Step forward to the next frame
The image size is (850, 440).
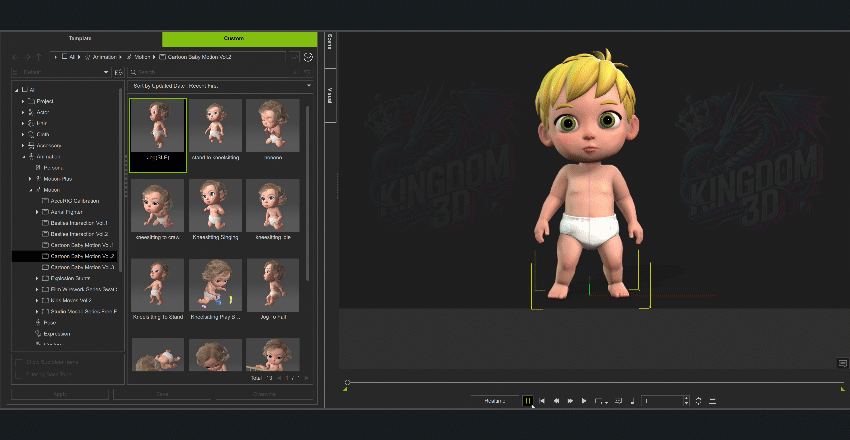pyautogui.click(x=570, y=401)
